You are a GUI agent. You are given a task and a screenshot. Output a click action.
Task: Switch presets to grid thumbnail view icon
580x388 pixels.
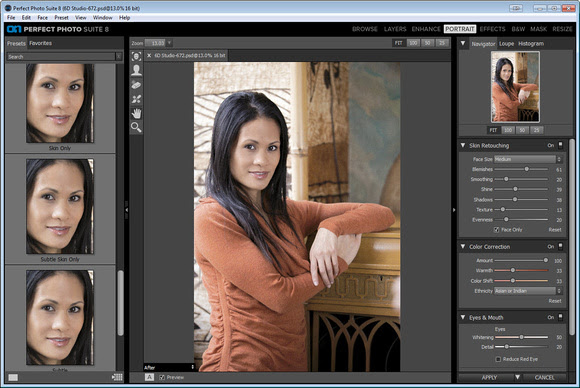(x=117, y=377)
